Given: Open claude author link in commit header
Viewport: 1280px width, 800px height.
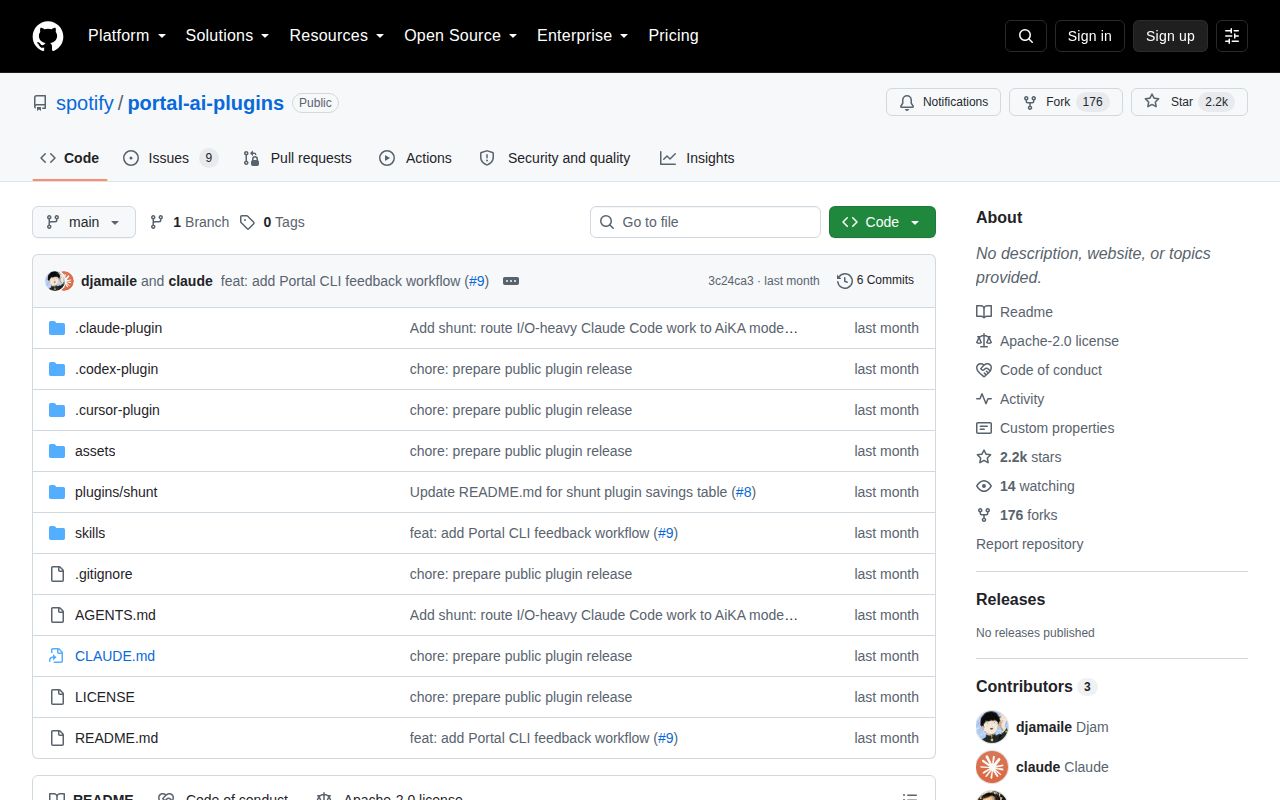Looking at the screenshot, I should point(190,281).
